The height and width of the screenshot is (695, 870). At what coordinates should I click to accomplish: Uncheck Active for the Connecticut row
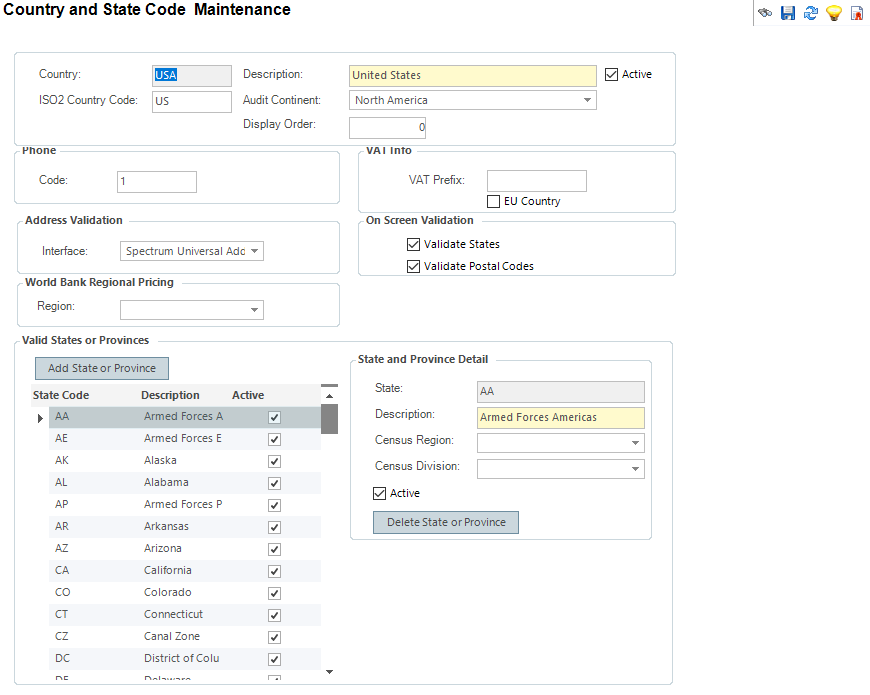(274, 616)
